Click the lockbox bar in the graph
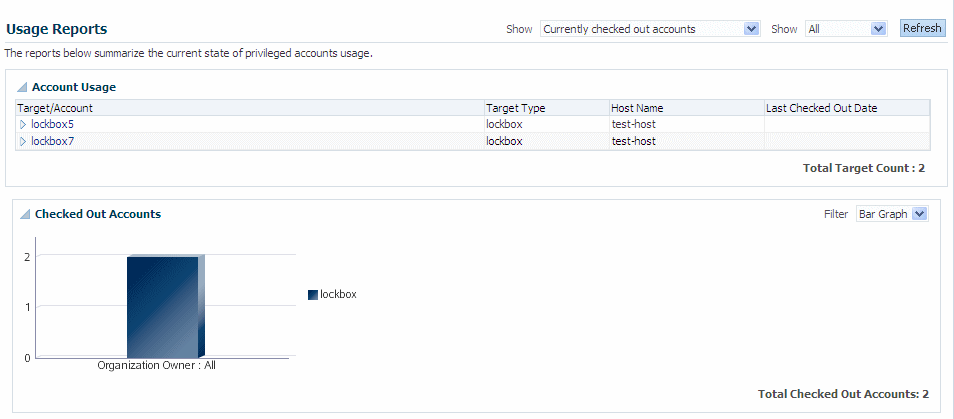 click(165, 306)
